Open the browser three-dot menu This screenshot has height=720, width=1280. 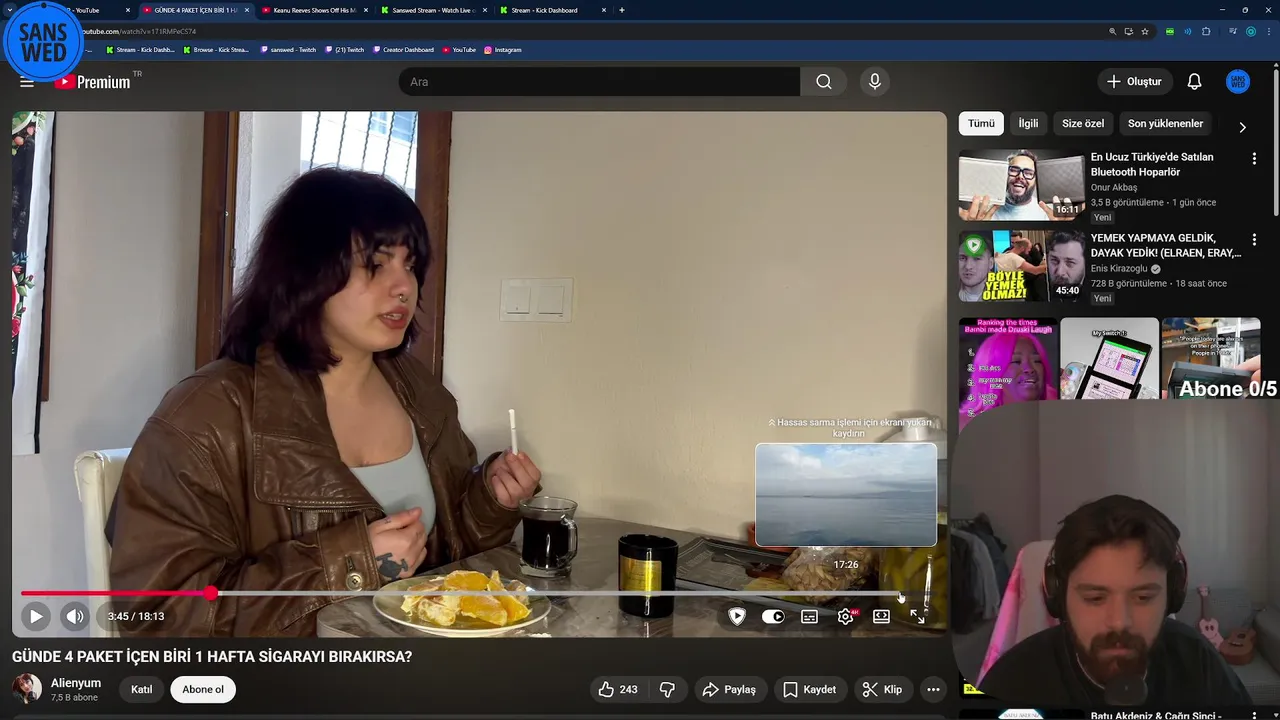click(x=1270, y=31)
